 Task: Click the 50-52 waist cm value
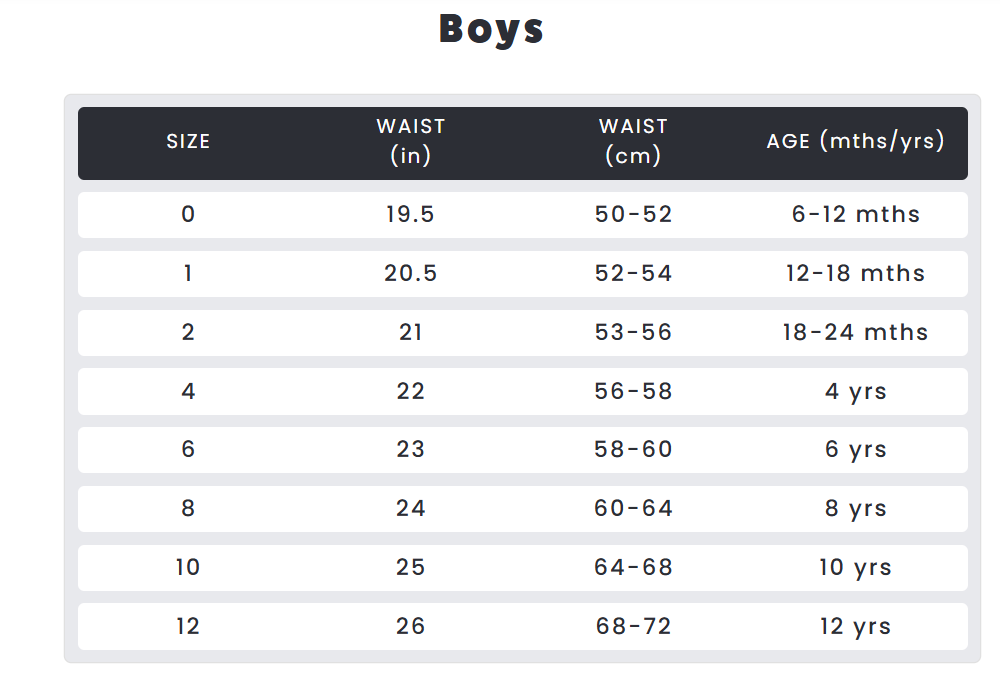click(x=633, y=214)
